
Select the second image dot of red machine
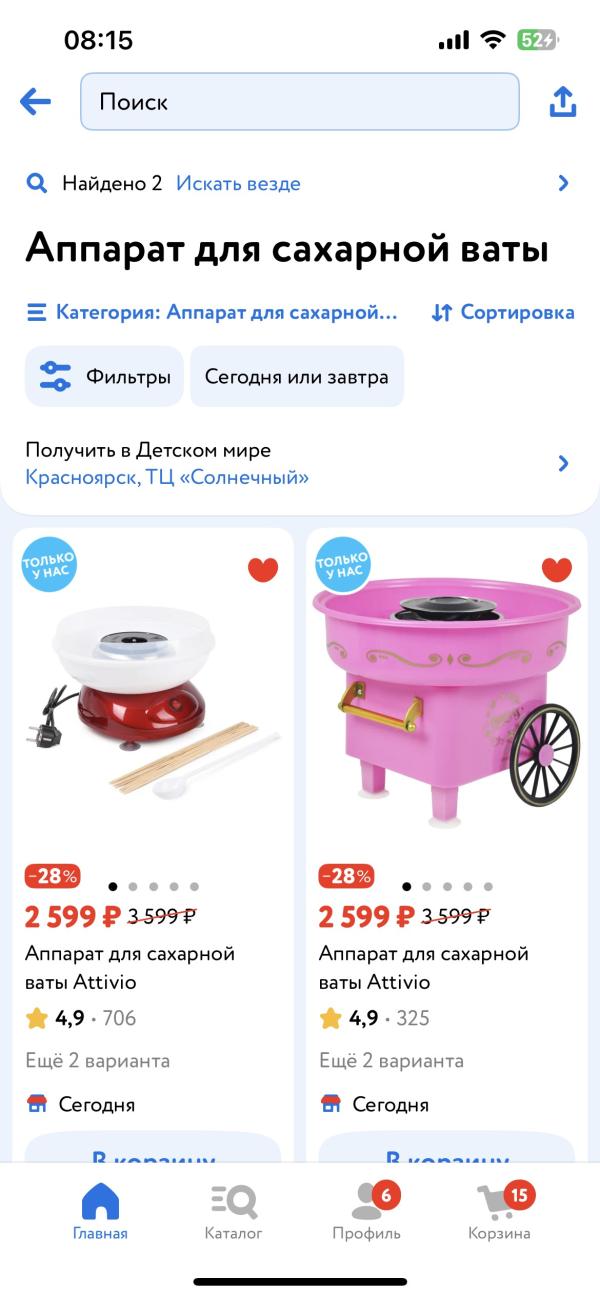tap(133, 886)
